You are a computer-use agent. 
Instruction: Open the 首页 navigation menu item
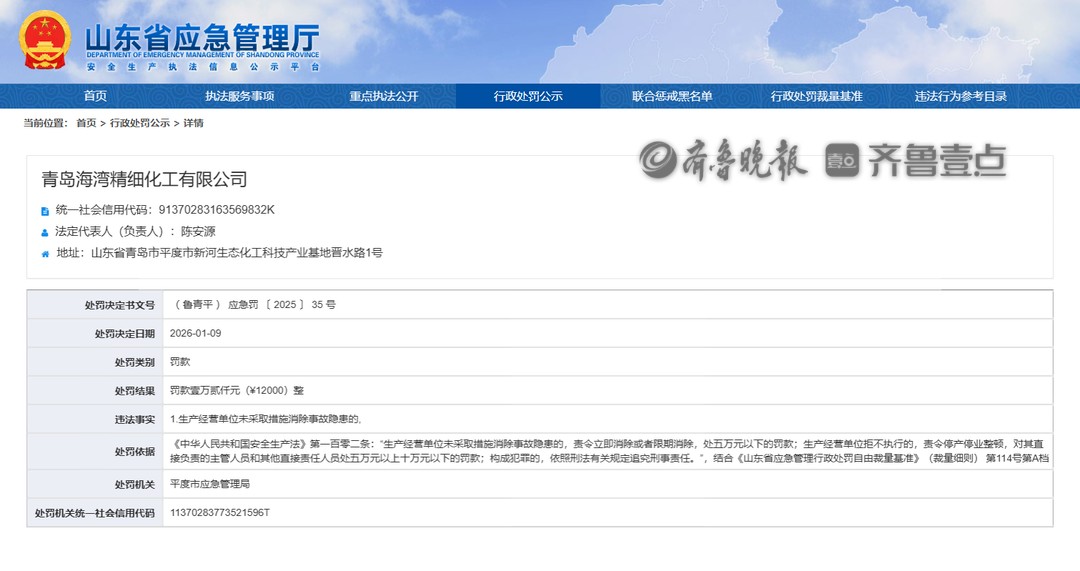(x=95, y=96)
